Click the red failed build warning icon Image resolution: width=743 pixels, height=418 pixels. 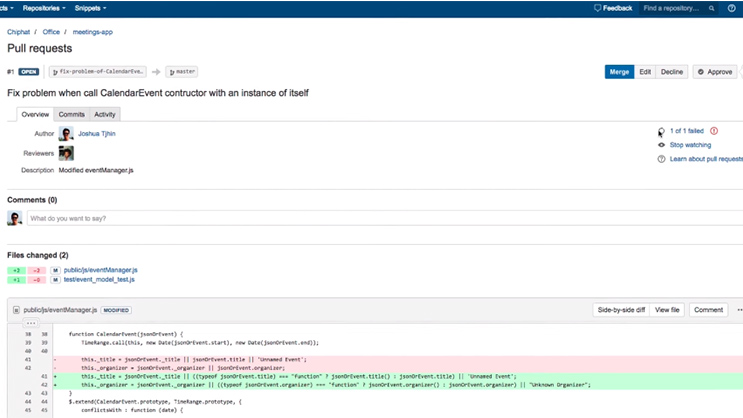[x=714, y=131]
